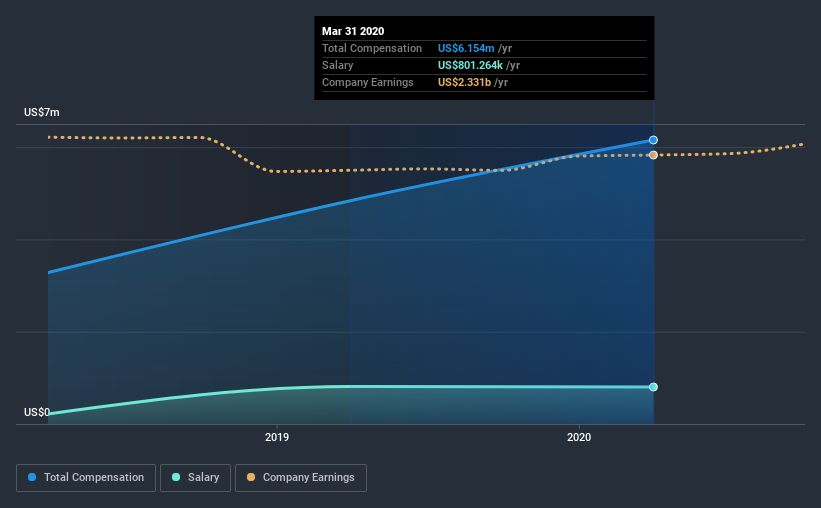This screenshot has height=508, width=821.
Task: Toggle the Salary legend button
Action: [195, 478]
